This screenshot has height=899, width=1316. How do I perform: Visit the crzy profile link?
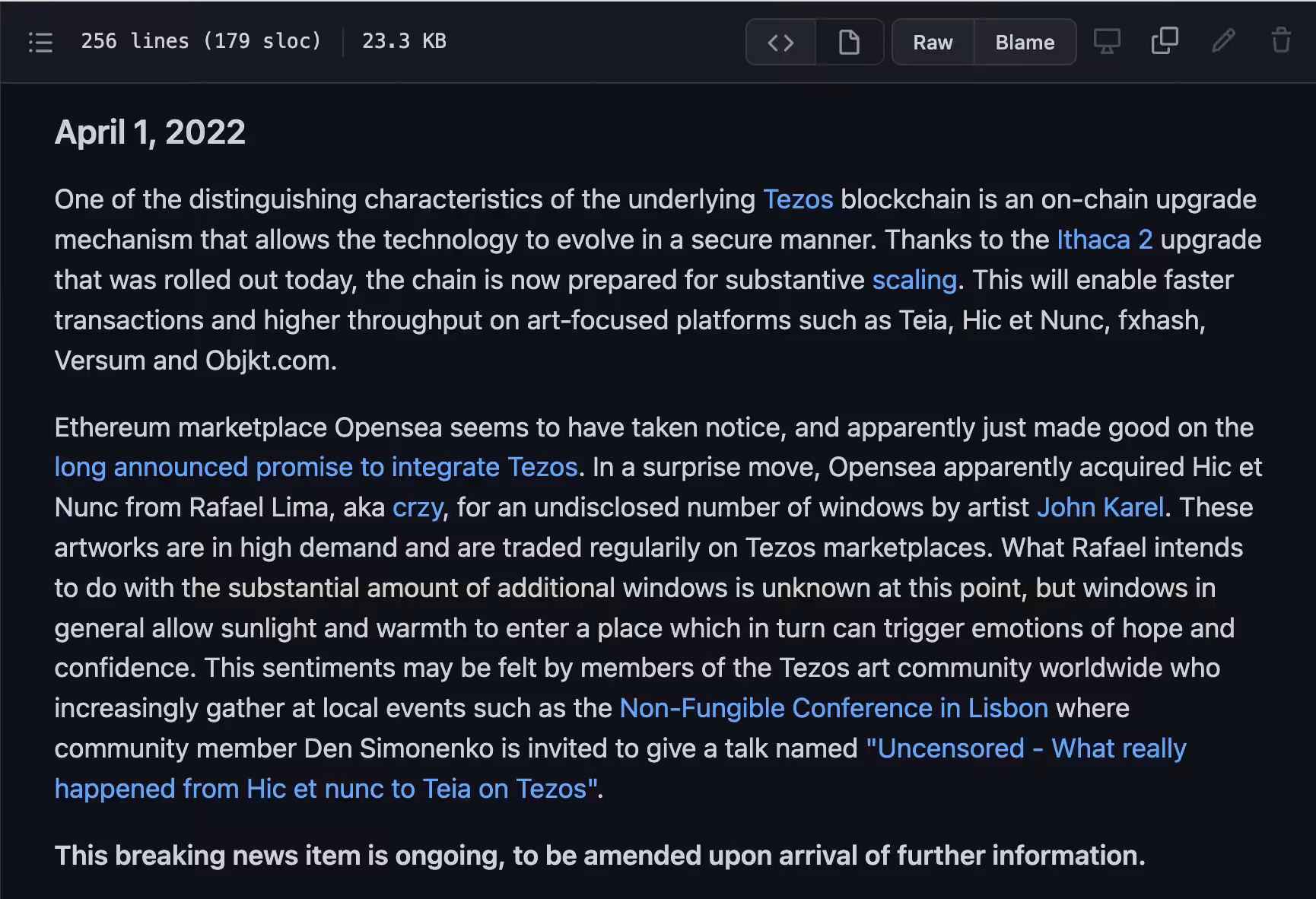point(418,507)
